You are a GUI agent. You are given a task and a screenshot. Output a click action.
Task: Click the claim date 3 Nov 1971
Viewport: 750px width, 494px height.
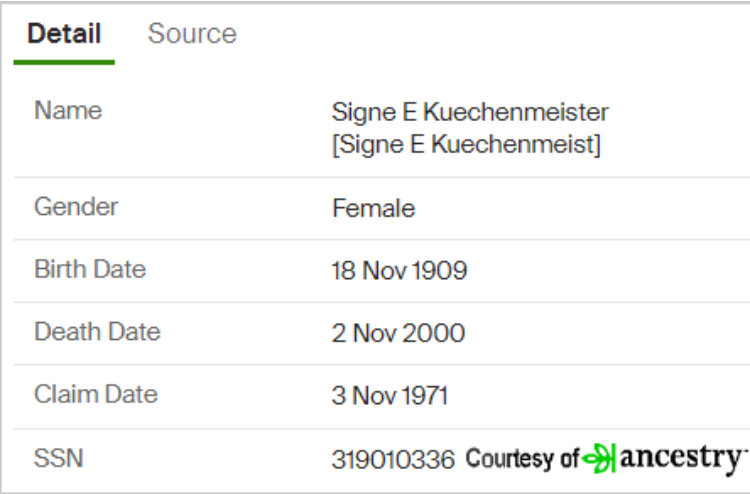[x=390, y=395]
